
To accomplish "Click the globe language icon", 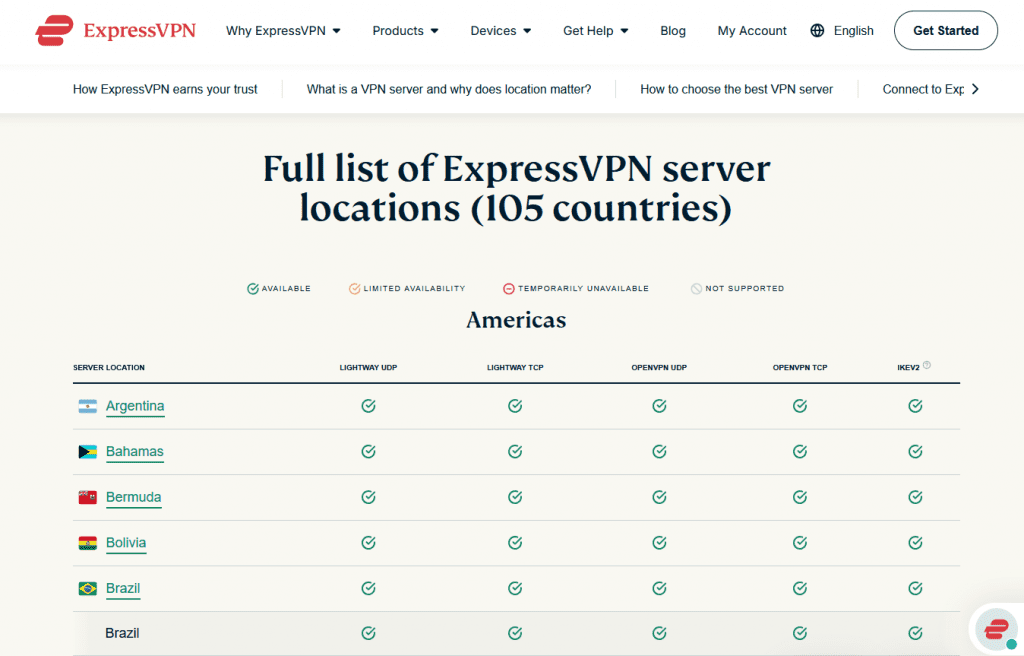I will (818, 31).
